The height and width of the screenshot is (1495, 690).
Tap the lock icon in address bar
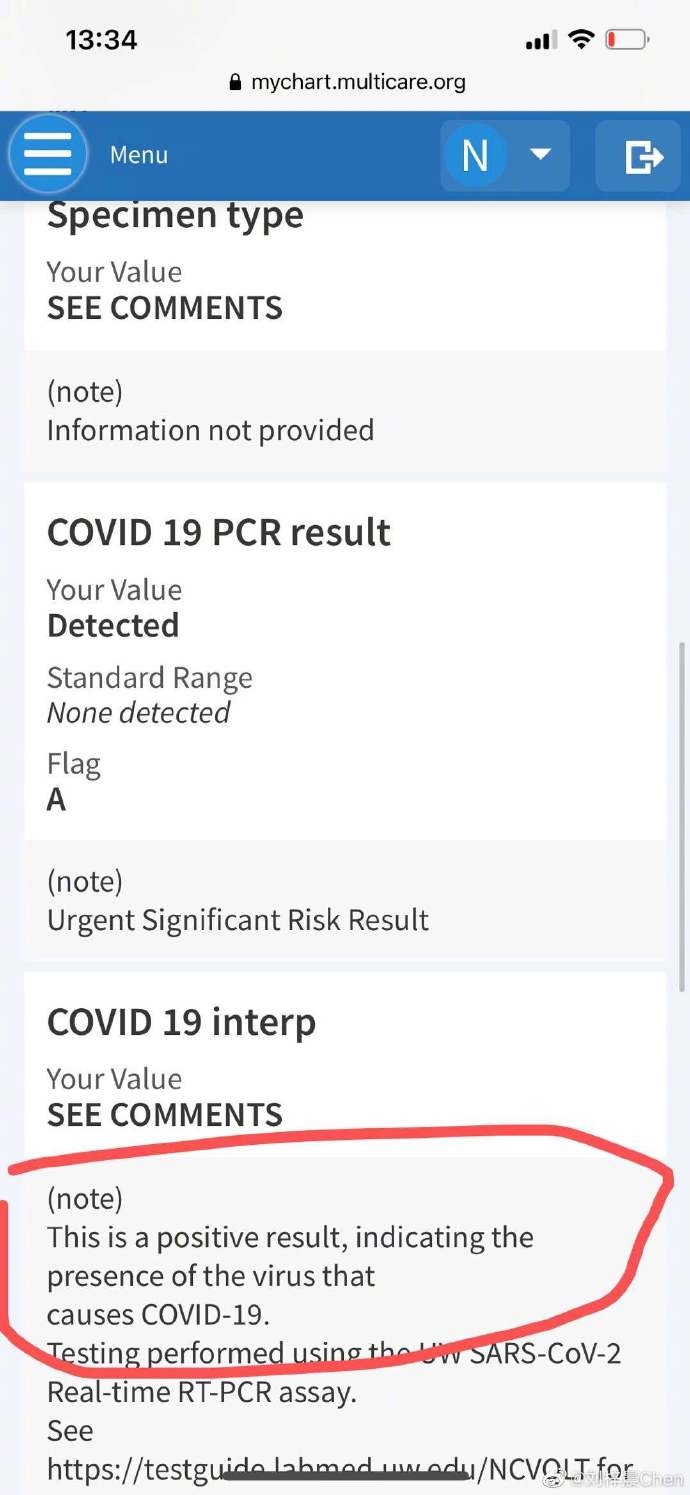(236, 83)
